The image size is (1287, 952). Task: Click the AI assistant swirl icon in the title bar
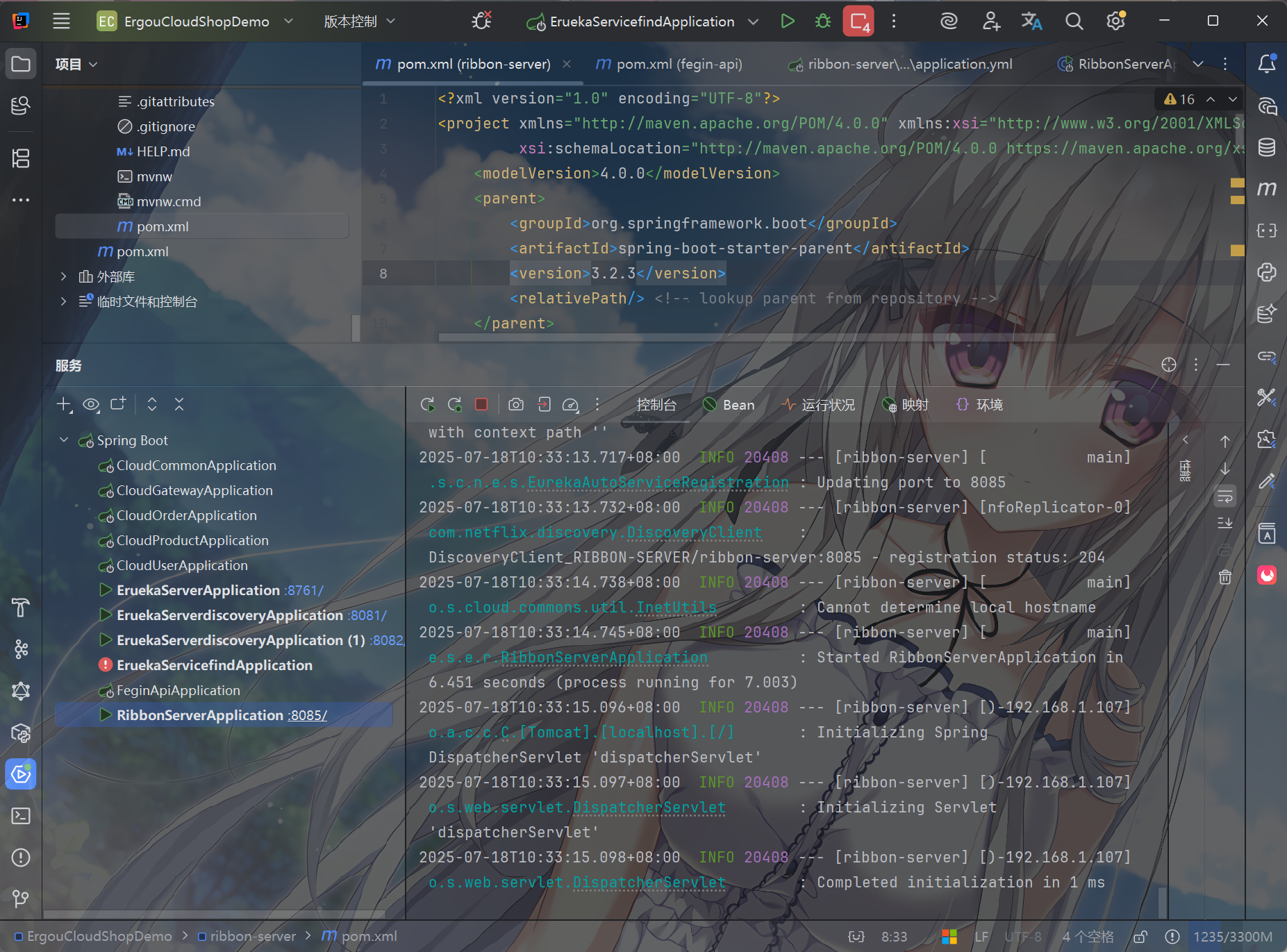pyautogui.click(x=949, y=22)
